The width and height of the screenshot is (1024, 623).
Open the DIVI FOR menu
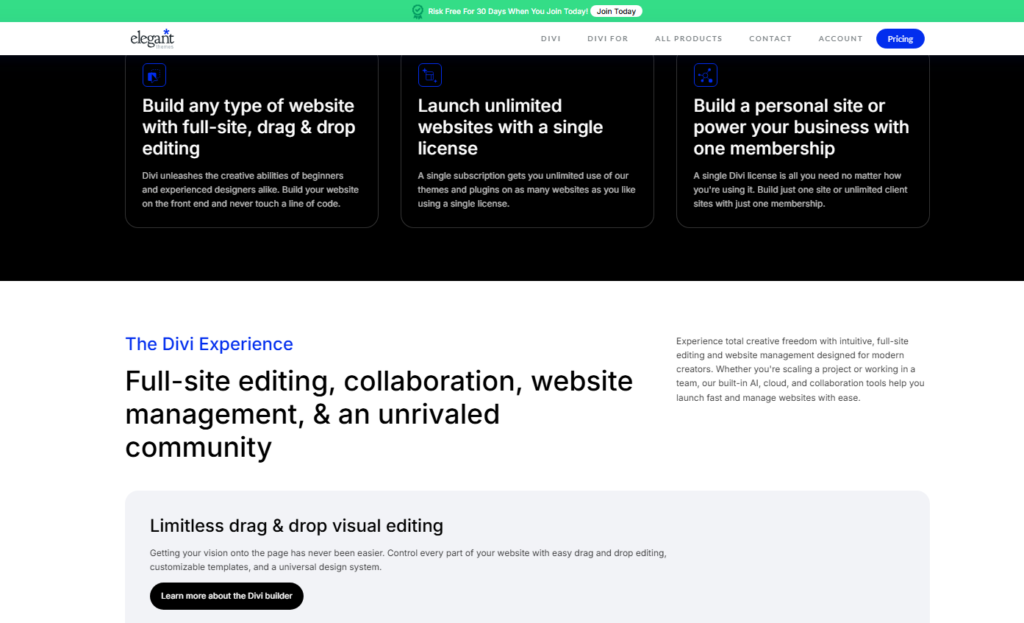click(607, 39)
